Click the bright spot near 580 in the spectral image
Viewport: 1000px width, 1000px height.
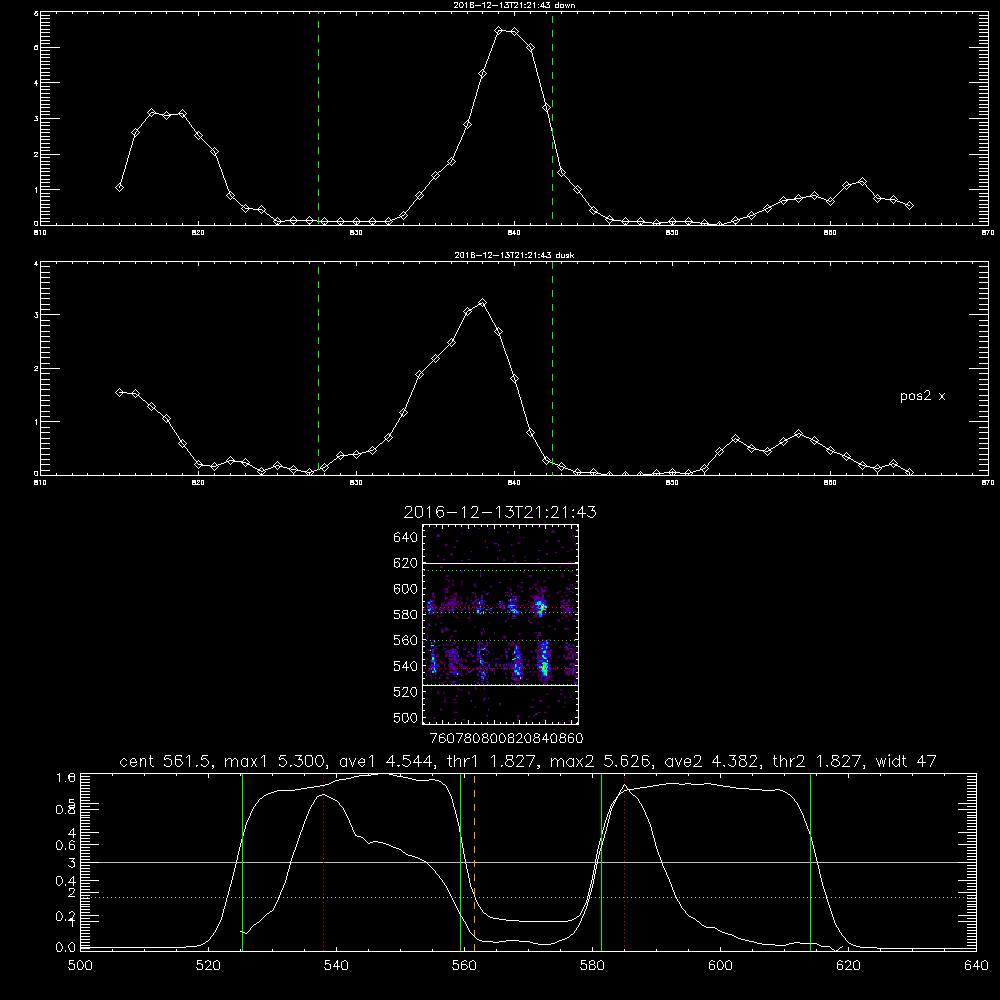(541, 607)
